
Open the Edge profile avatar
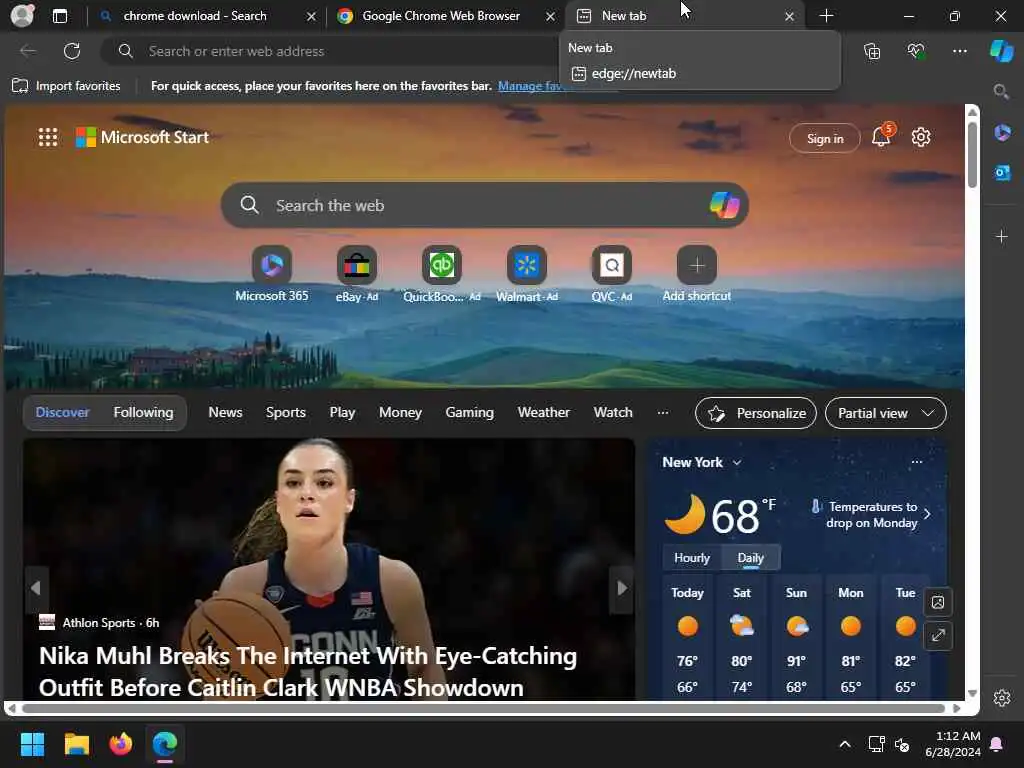point(22,16)
